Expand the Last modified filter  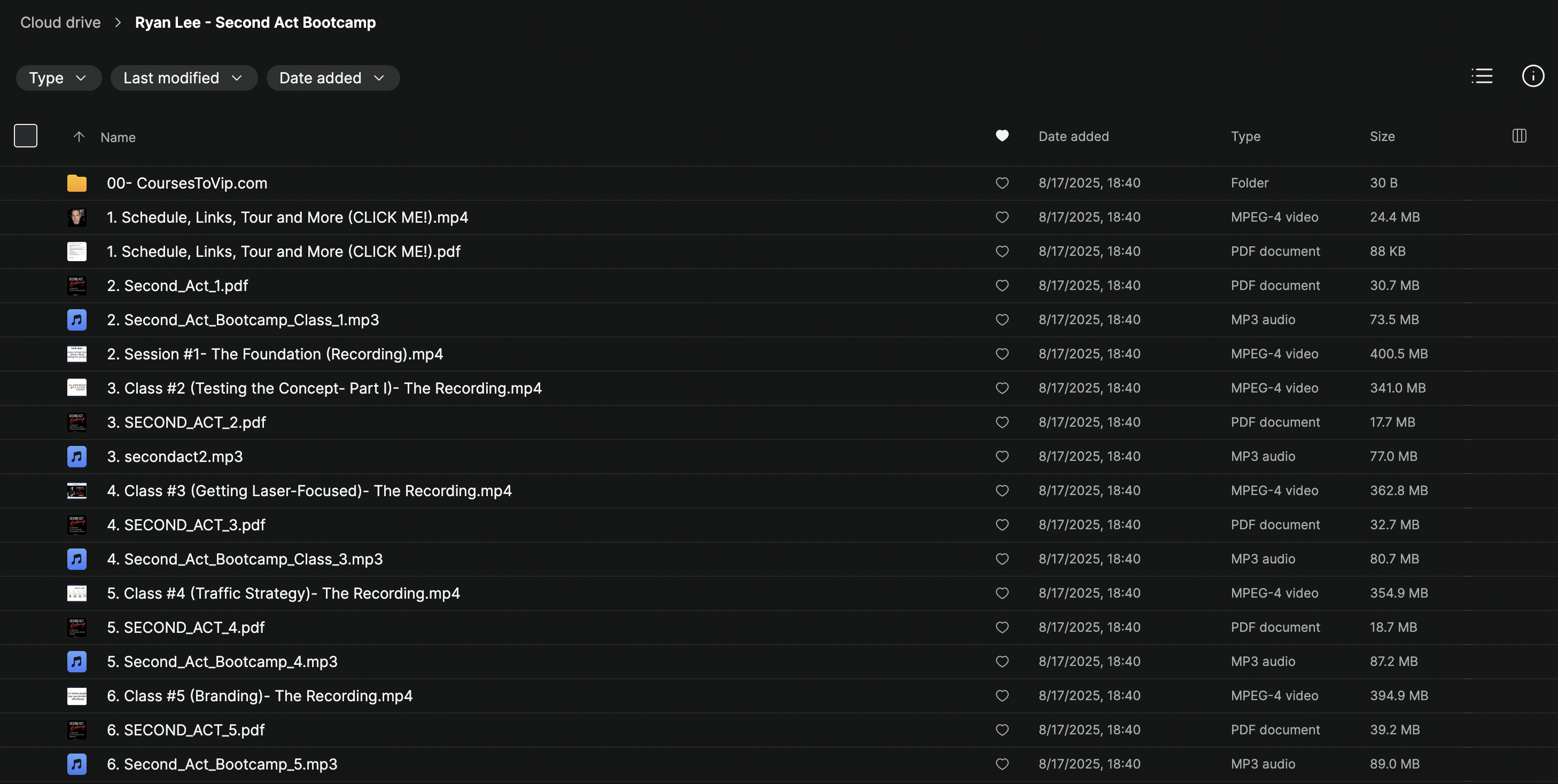[x=183, y=78]
